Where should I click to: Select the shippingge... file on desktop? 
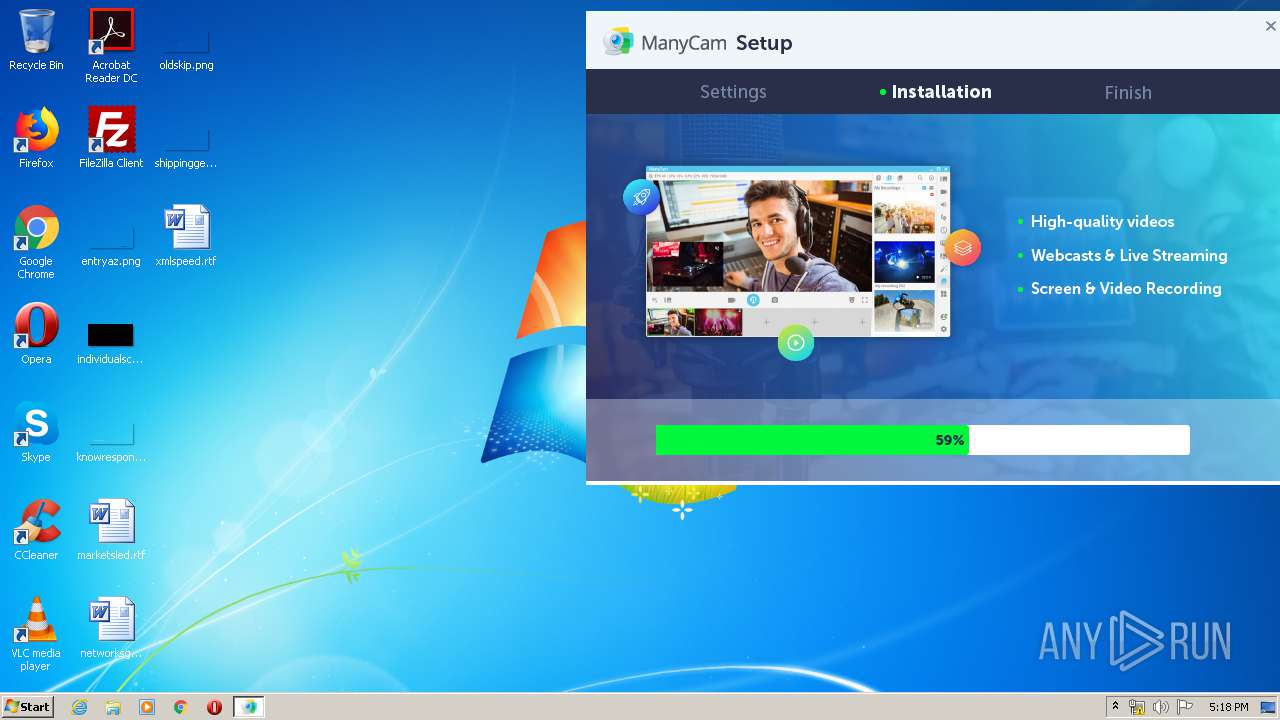click(186, 146)
